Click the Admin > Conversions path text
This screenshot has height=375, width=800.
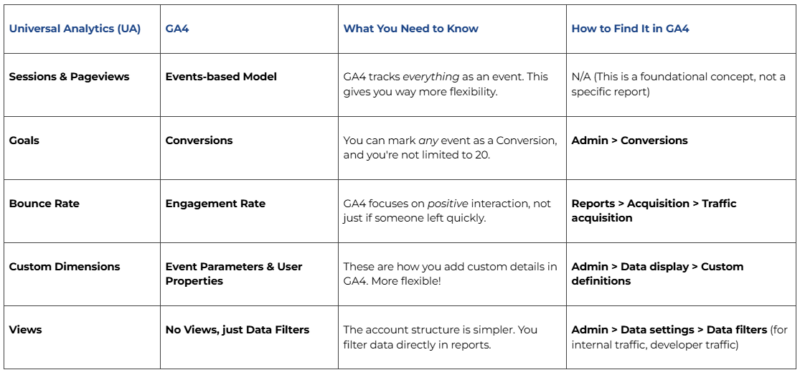630,140
